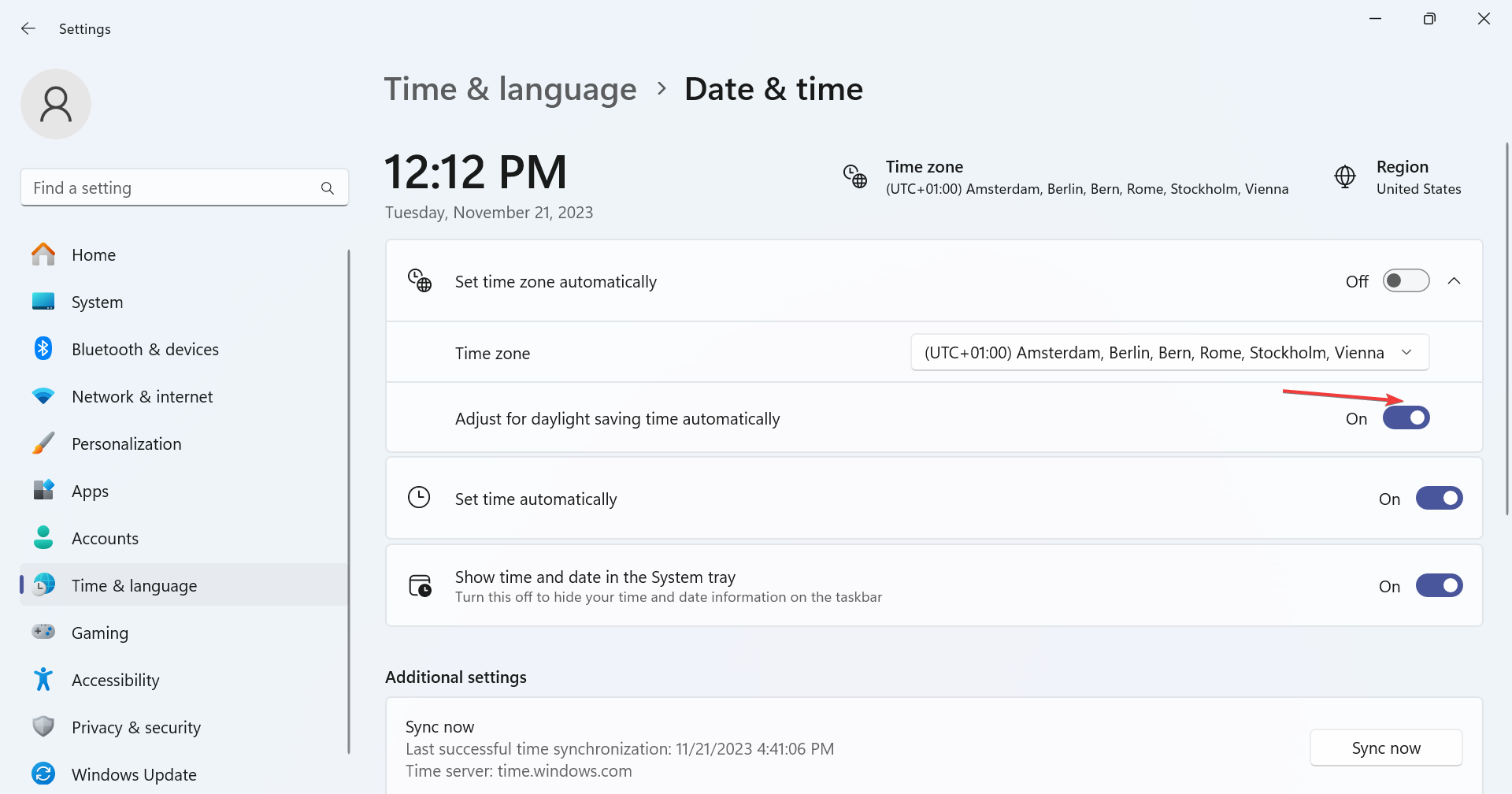
Task: Toggle Show time and date in System tray
Action: click(1439, 586)
